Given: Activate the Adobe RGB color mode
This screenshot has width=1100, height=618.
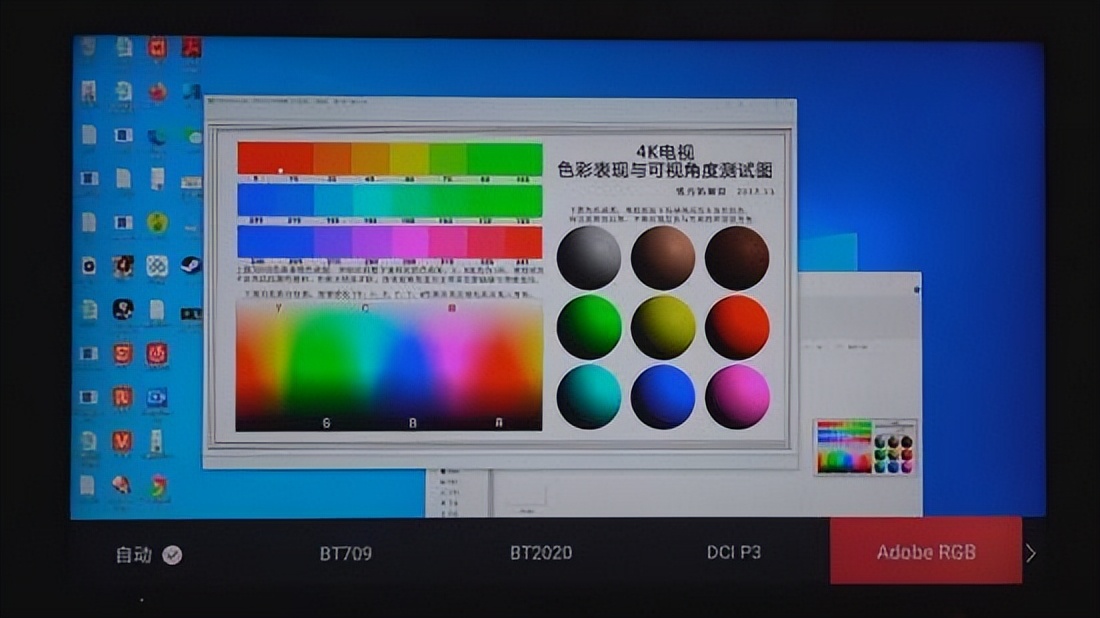Looking at the screenshot, I should click(x=925, y=551).
